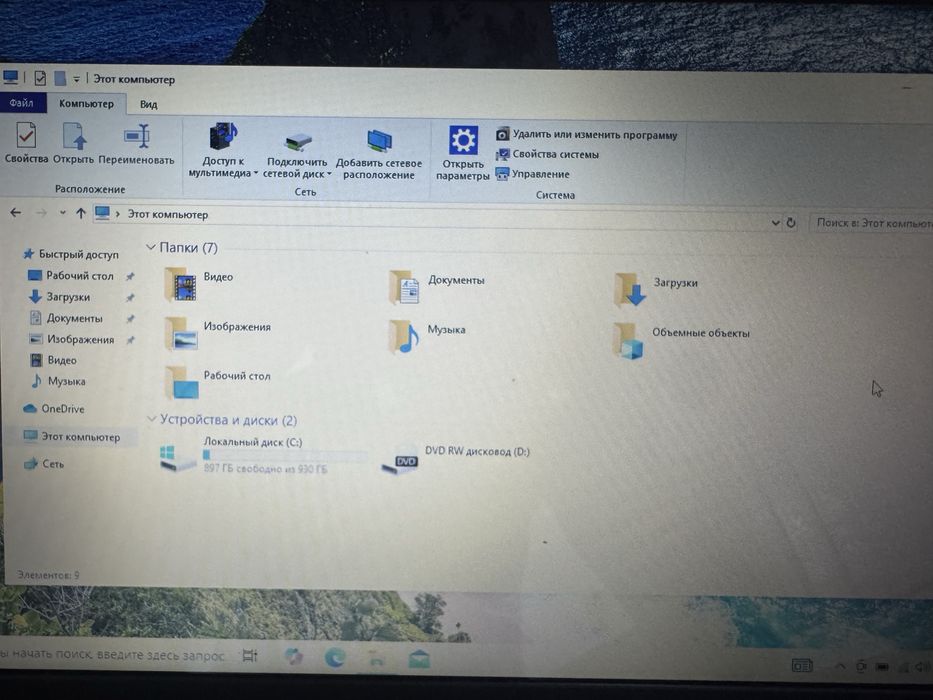The height and width of the screenshot is (700, 933).
Task: Select the Документы folder icon
Action: coord(405,288)
